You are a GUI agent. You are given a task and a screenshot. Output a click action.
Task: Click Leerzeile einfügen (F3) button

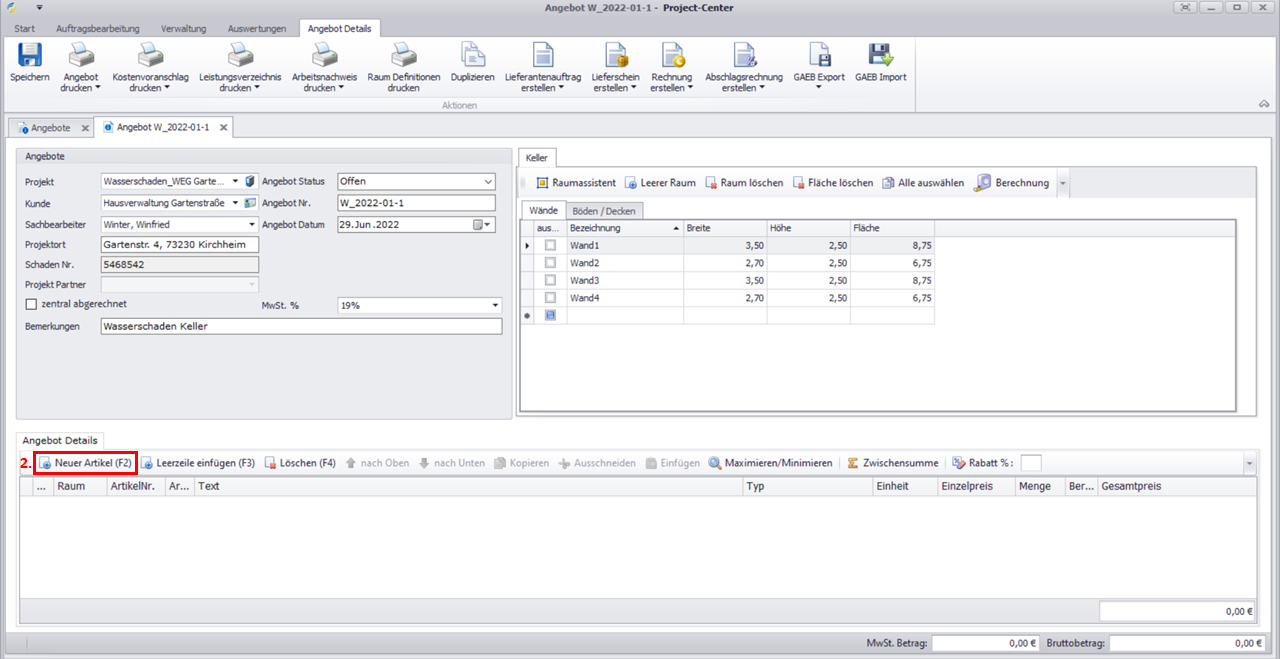point(197,463)
